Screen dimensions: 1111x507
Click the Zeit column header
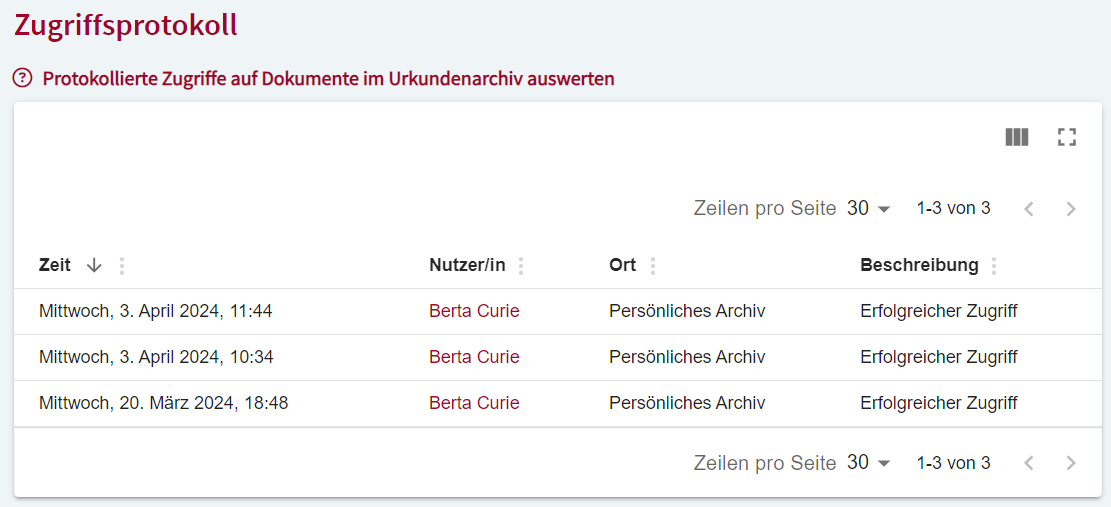point(55,265)
